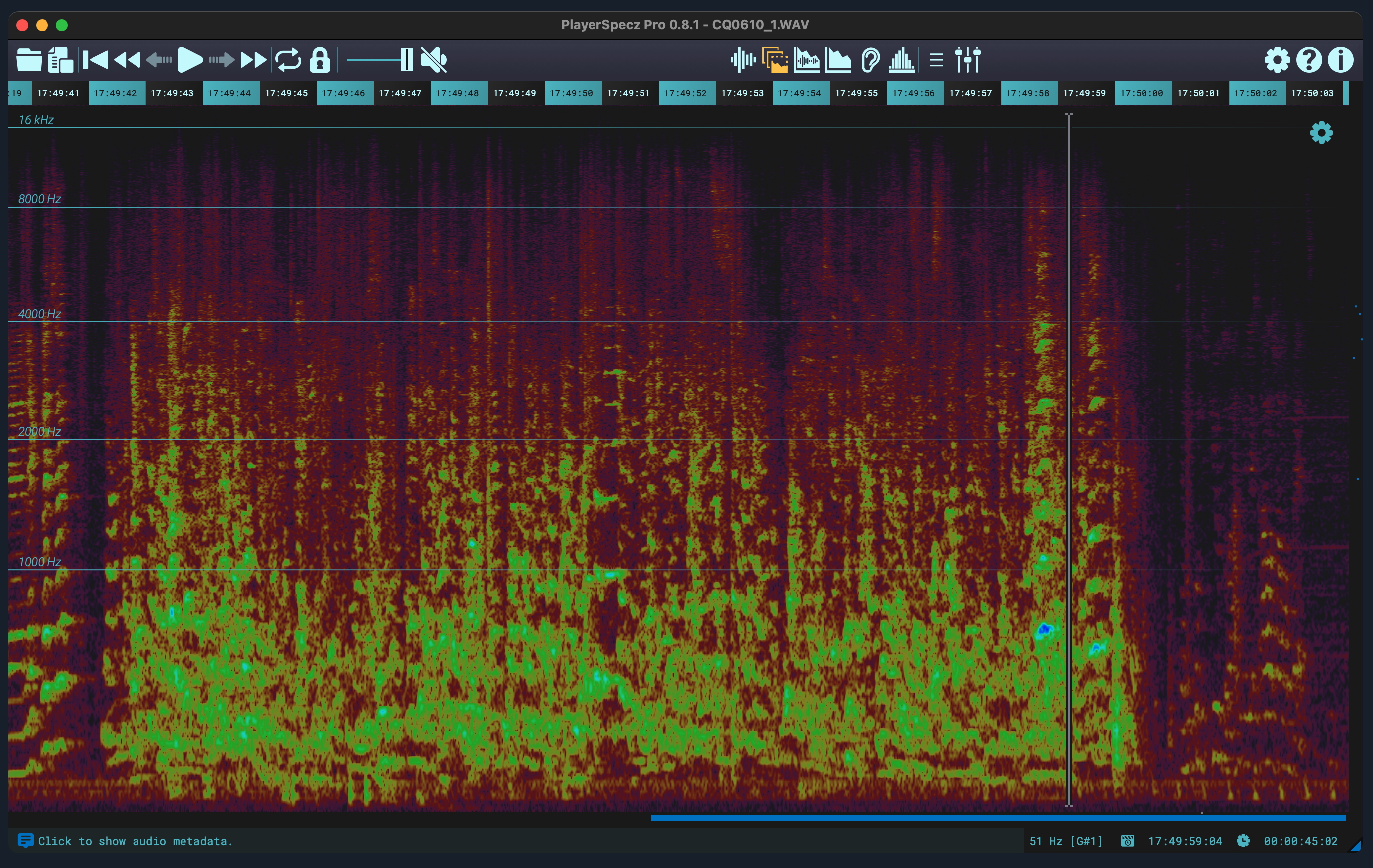Viewport: 1373px width, 868px height.
Task: Click the volume slider handle
Action: pos(407,60)
